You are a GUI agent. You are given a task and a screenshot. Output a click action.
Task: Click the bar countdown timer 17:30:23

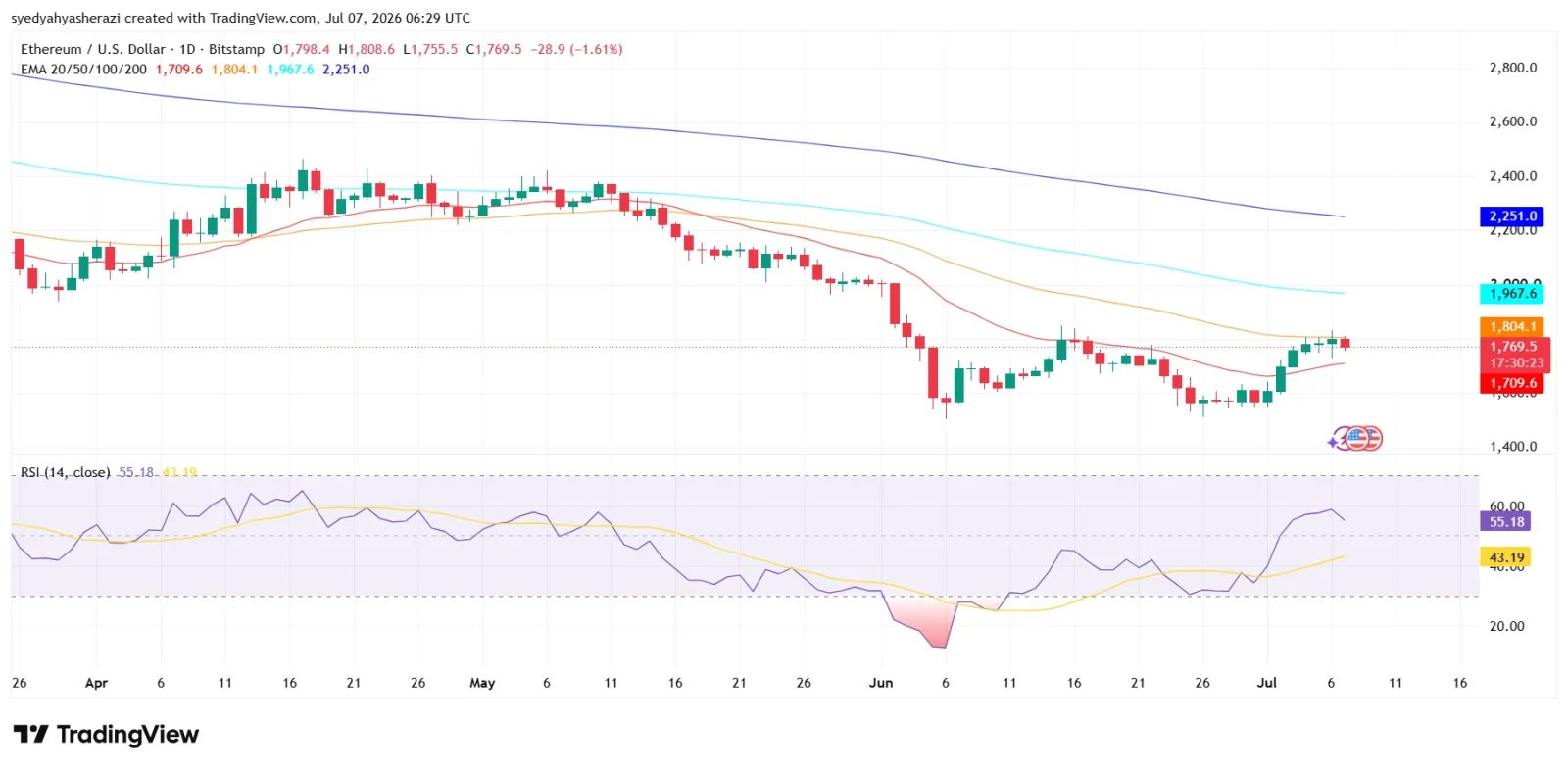pyautogui.click(x=1514, y=363)
